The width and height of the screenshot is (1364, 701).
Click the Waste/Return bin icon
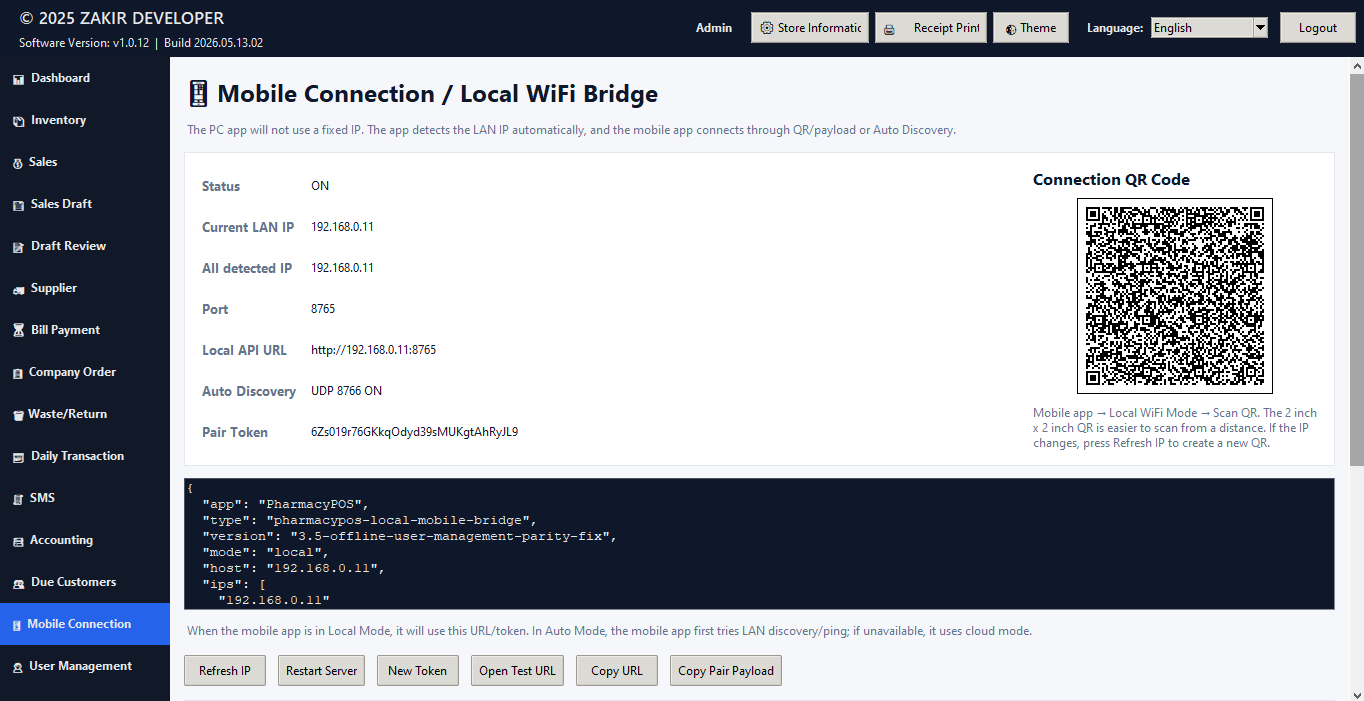click(18, 415)
